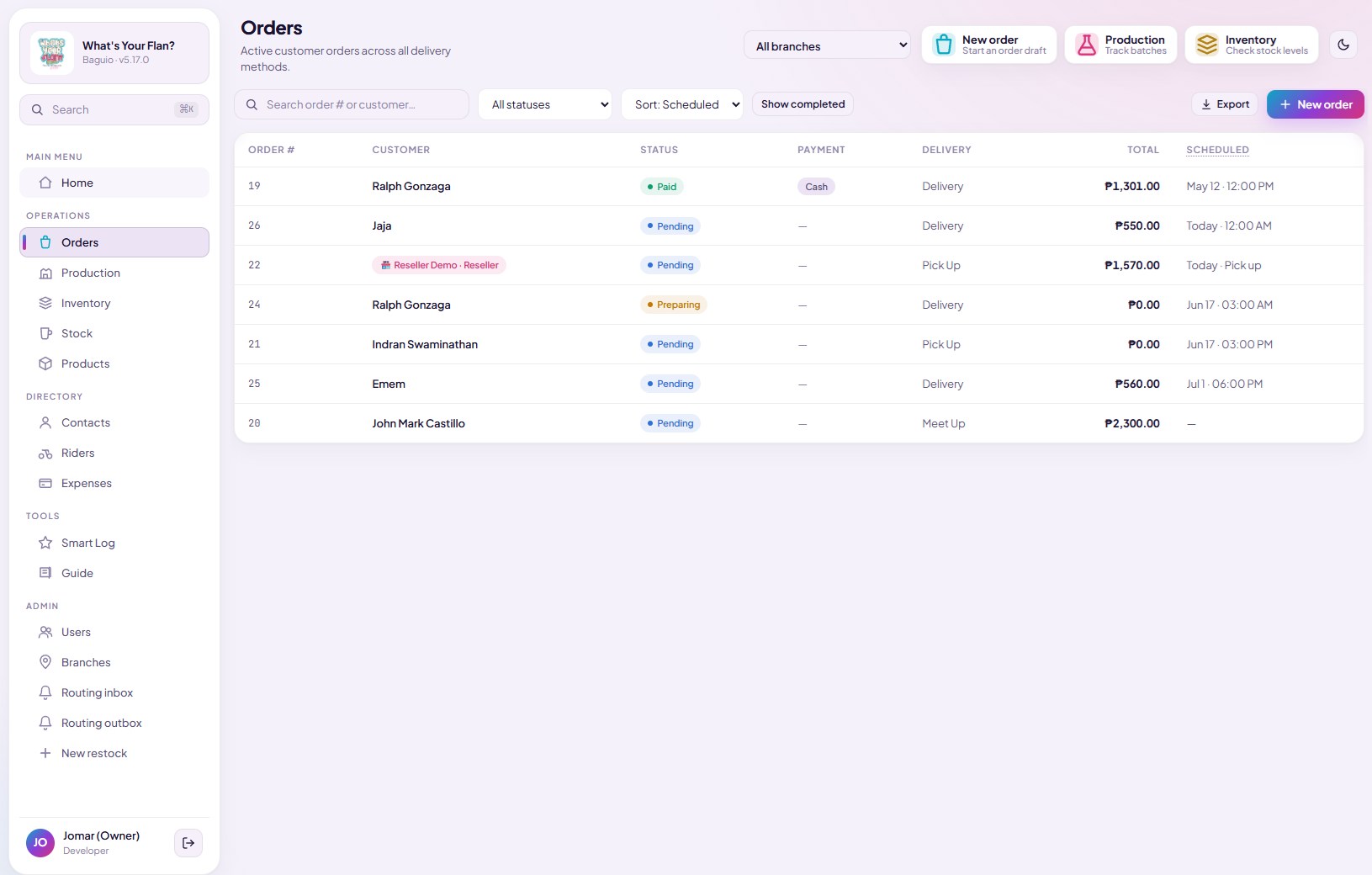1372x875 pixels.
Task: Click the Stock icon in sidebar
Action: (45, 333)
